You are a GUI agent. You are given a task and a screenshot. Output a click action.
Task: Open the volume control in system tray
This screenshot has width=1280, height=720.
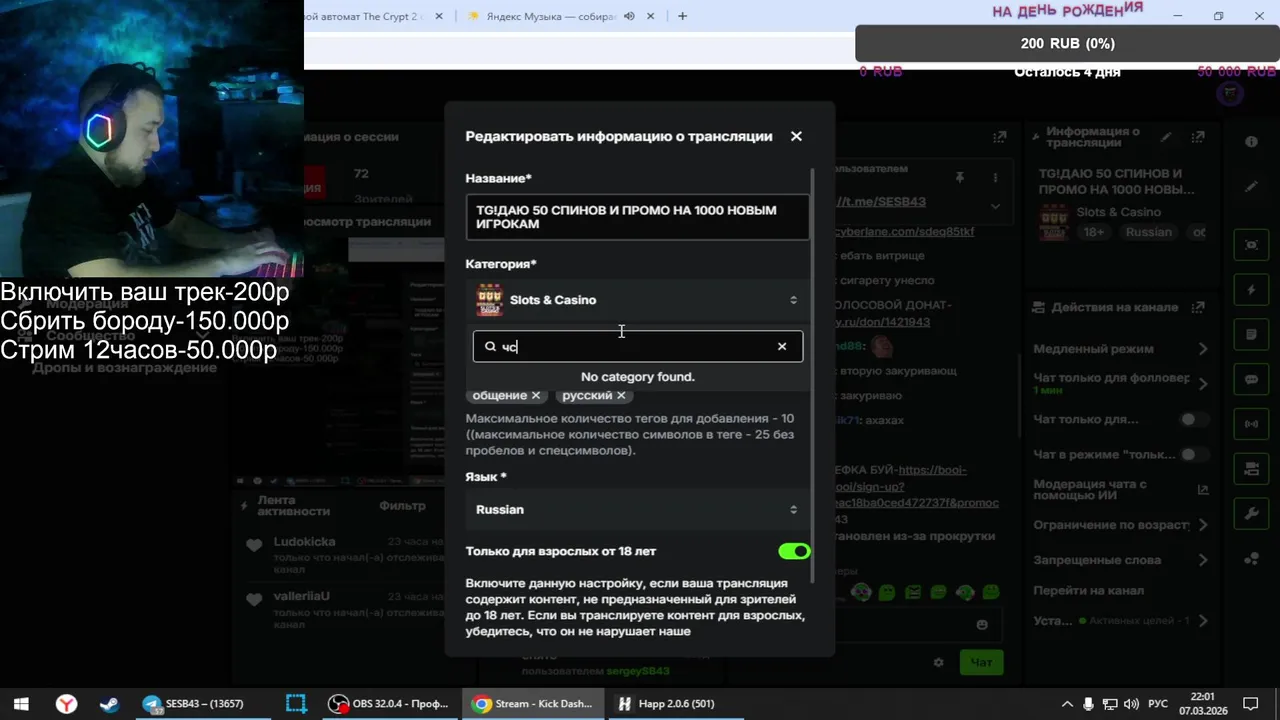(x=1131, y=704)
